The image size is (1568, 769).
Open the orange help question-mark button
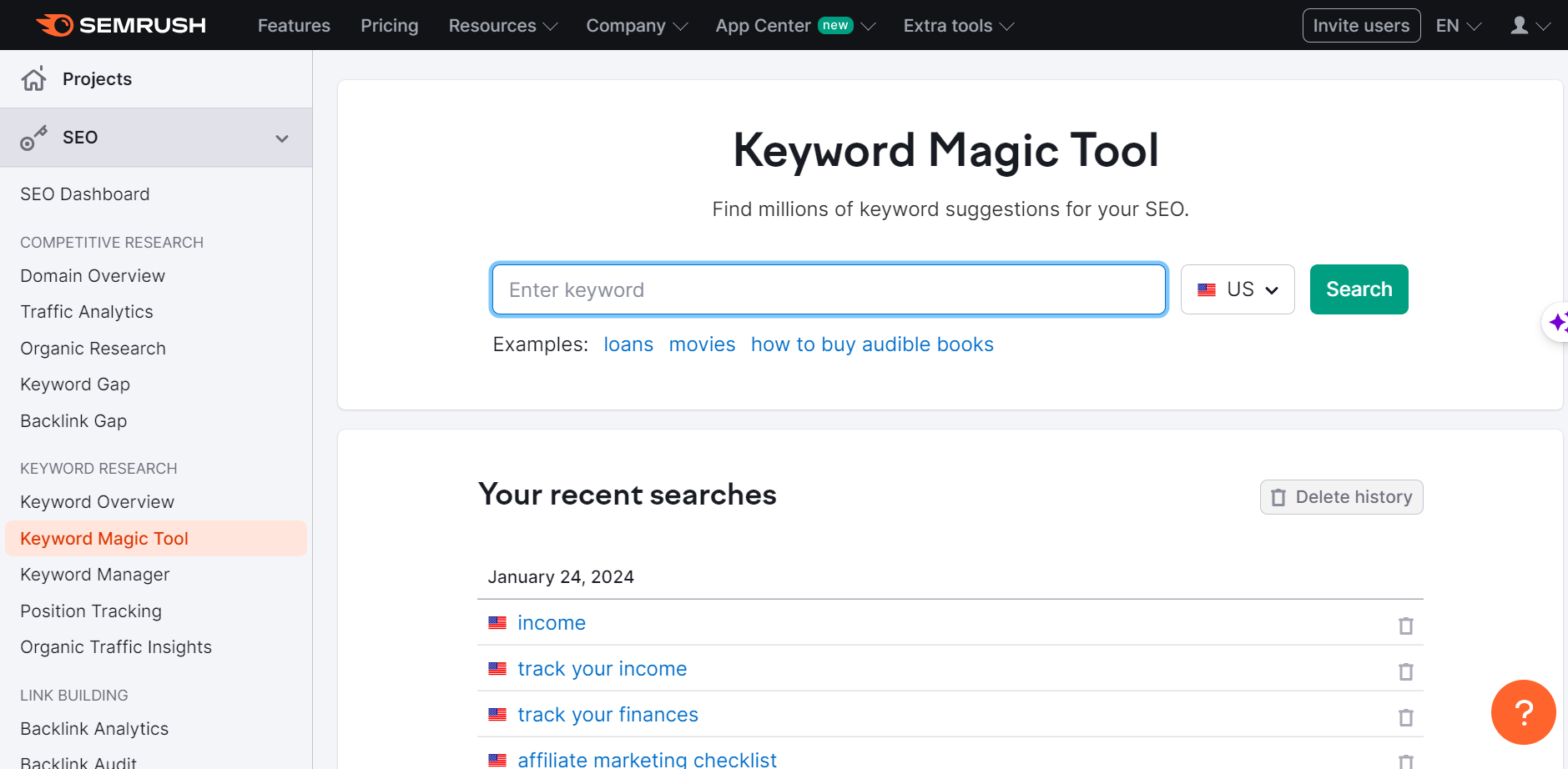(x=1523, y=712)
